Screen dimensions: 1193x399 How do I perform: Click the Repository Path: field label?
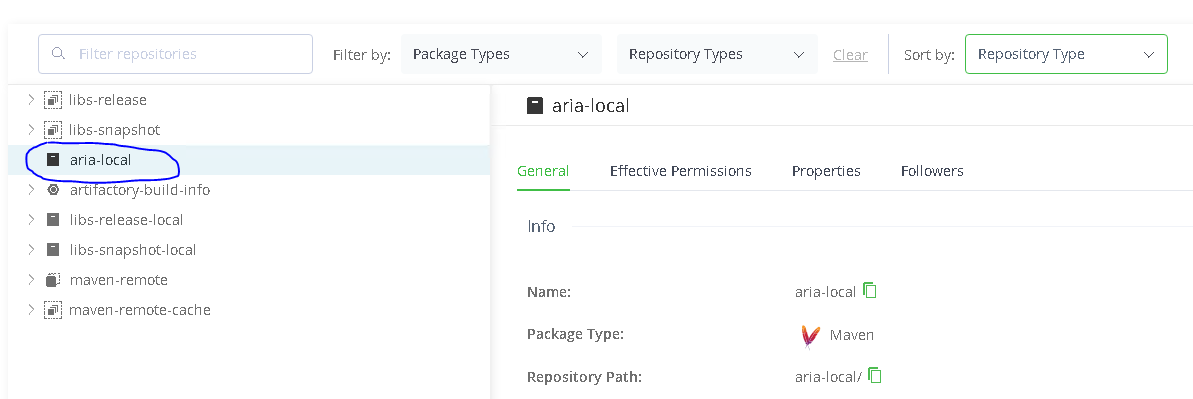pyautogui.click(x=584, y=376)
